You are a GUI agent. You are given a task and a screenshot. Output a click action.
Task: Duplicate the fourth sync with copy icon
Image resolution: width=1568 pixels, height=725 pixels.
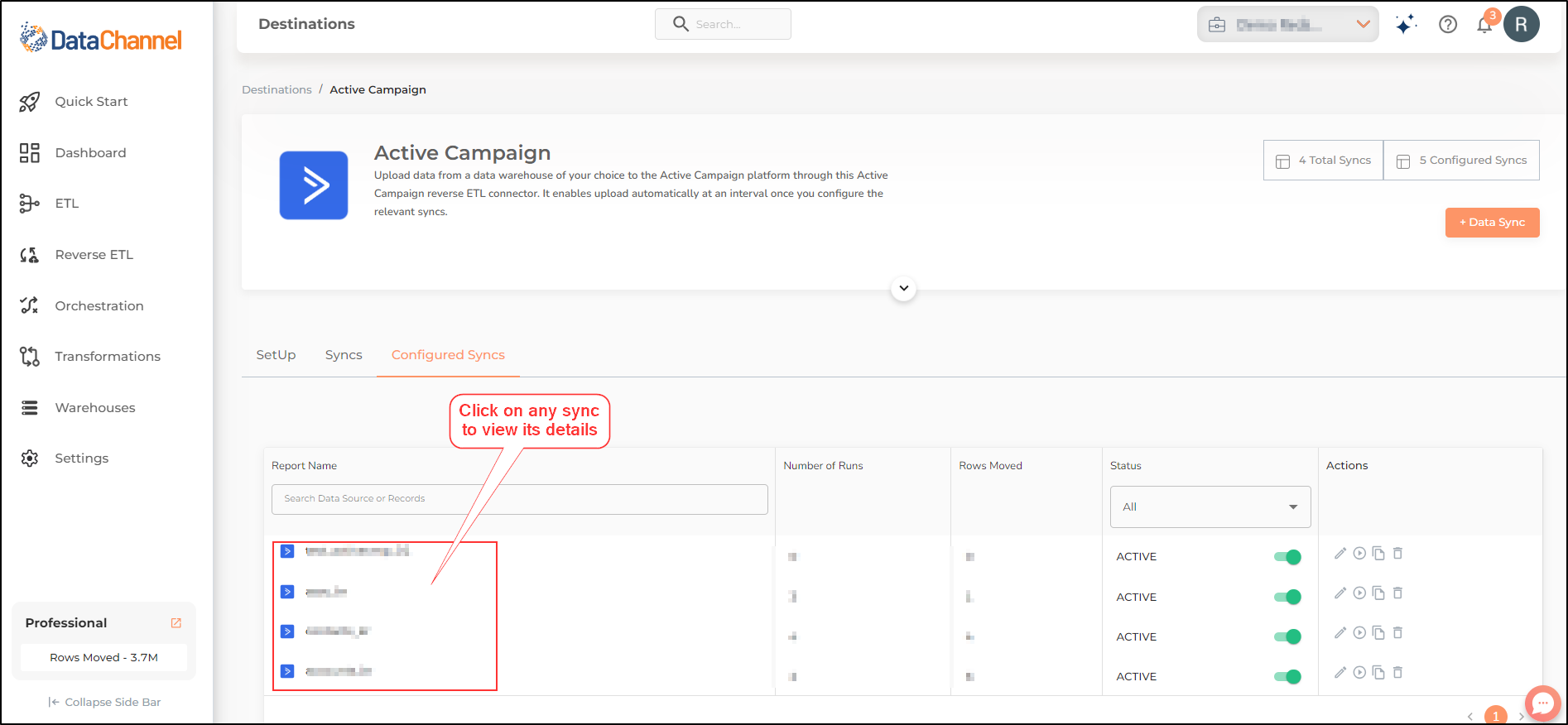pyautogui.click(x=1378, y=673)
